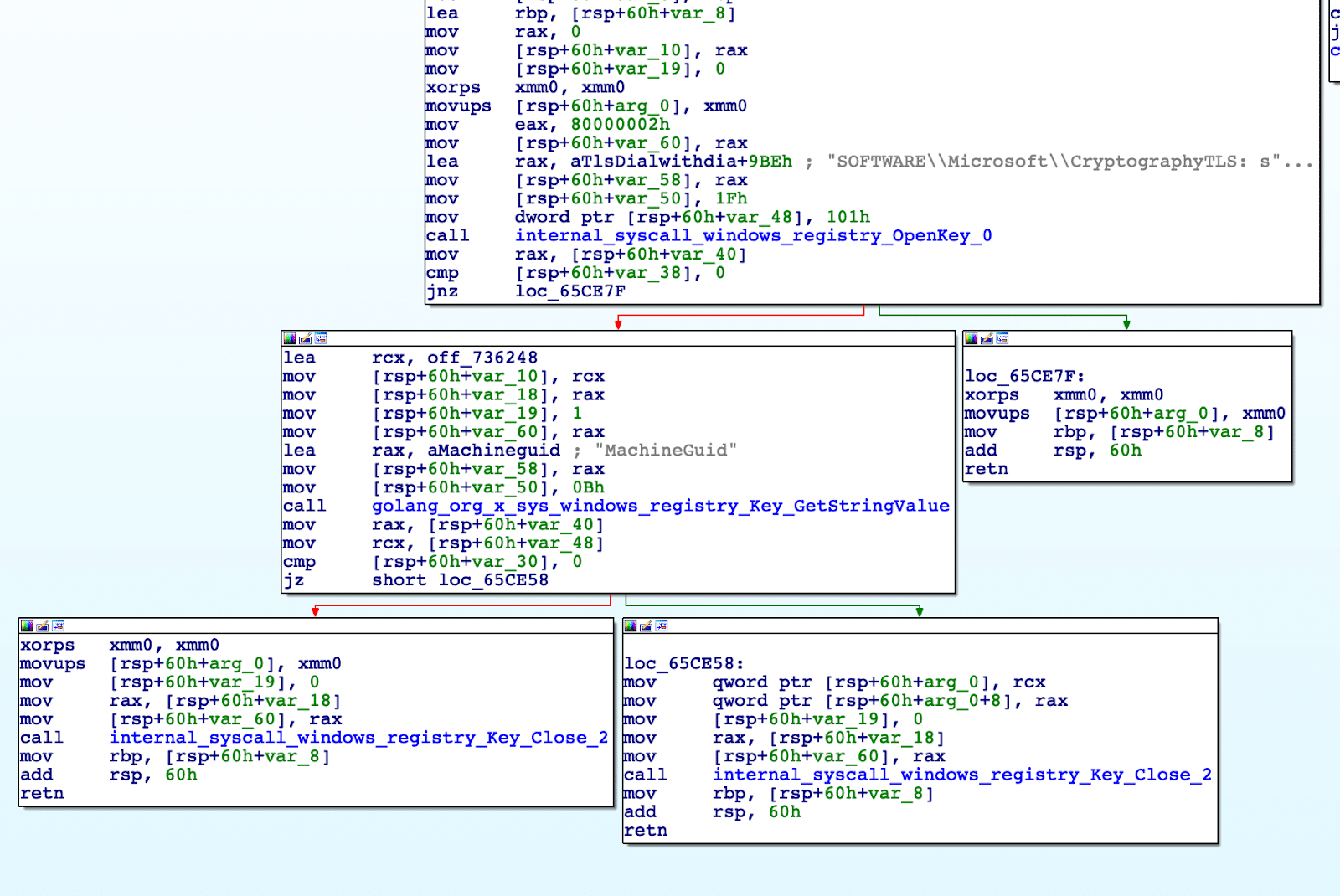Click the pencil edit icon on the loc_65CE7F block

(987, 338)
